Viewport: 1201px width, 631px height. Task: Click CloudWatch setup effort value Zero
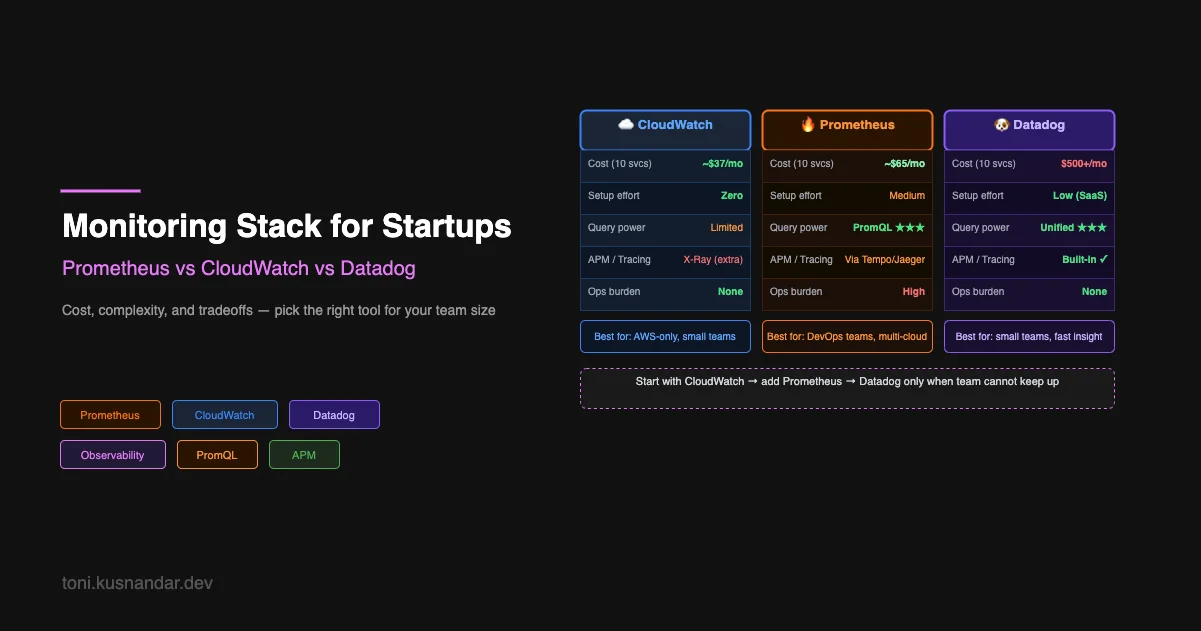(x=732, y=196)
